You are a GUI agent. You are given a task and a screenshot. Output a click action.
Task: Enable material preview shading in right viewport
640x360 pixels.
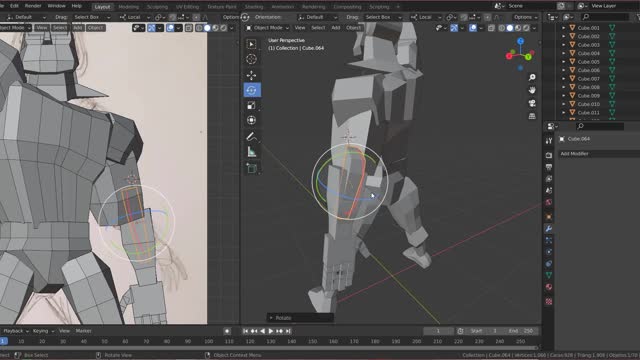(518, 28)
